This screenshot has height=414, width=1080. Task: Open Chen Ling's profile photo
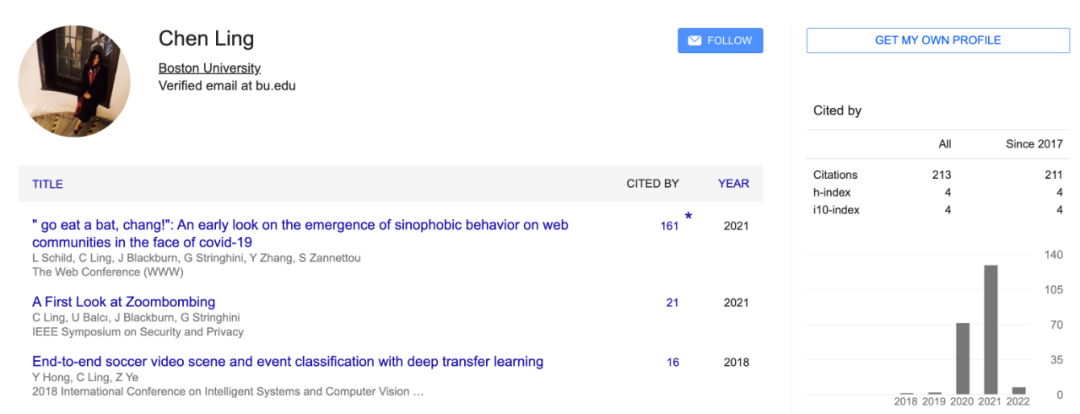click(x=74, y=82)
